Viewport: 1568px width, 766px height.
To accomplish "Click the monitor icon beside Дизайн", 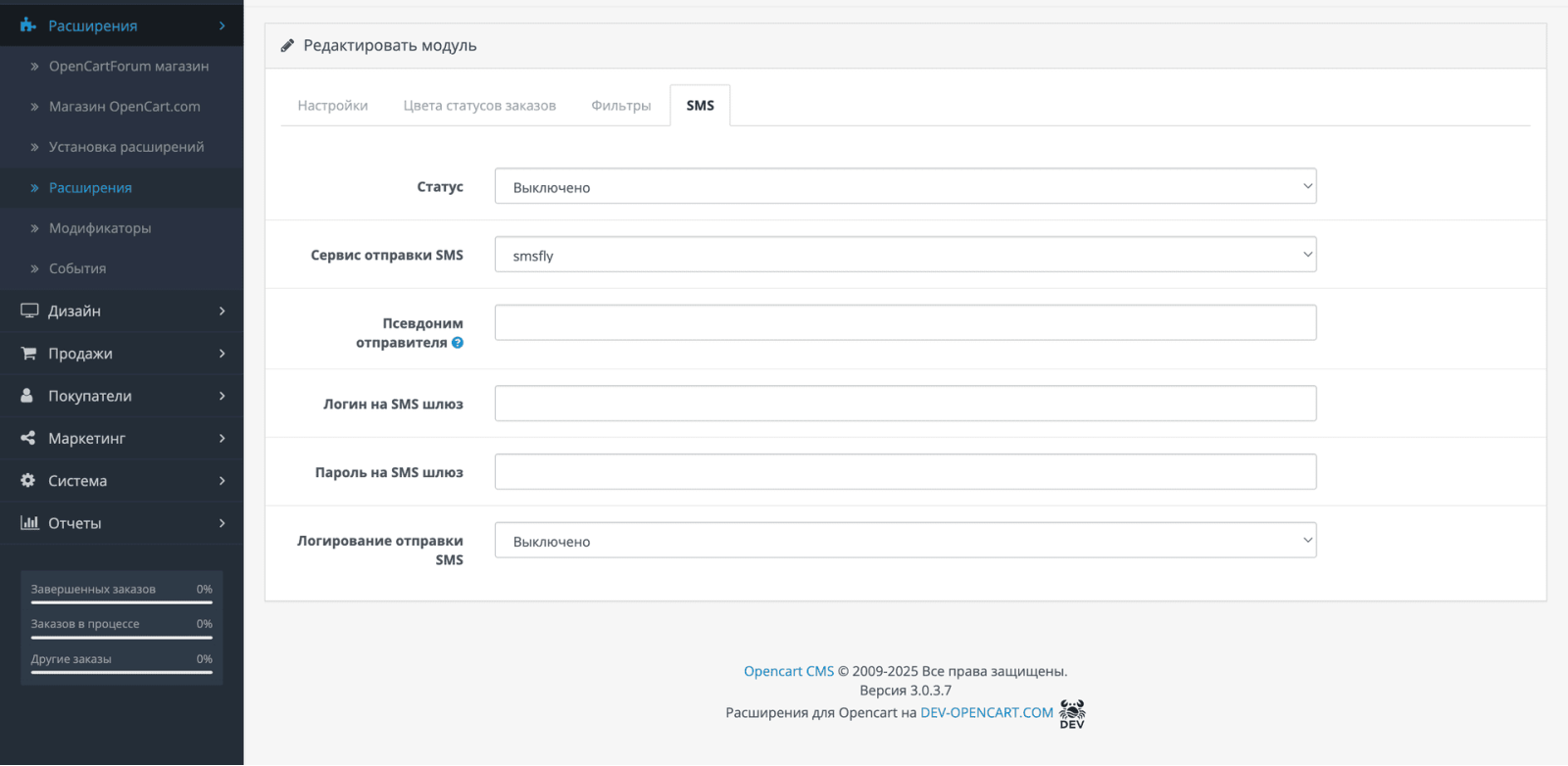I will point(29,311).
